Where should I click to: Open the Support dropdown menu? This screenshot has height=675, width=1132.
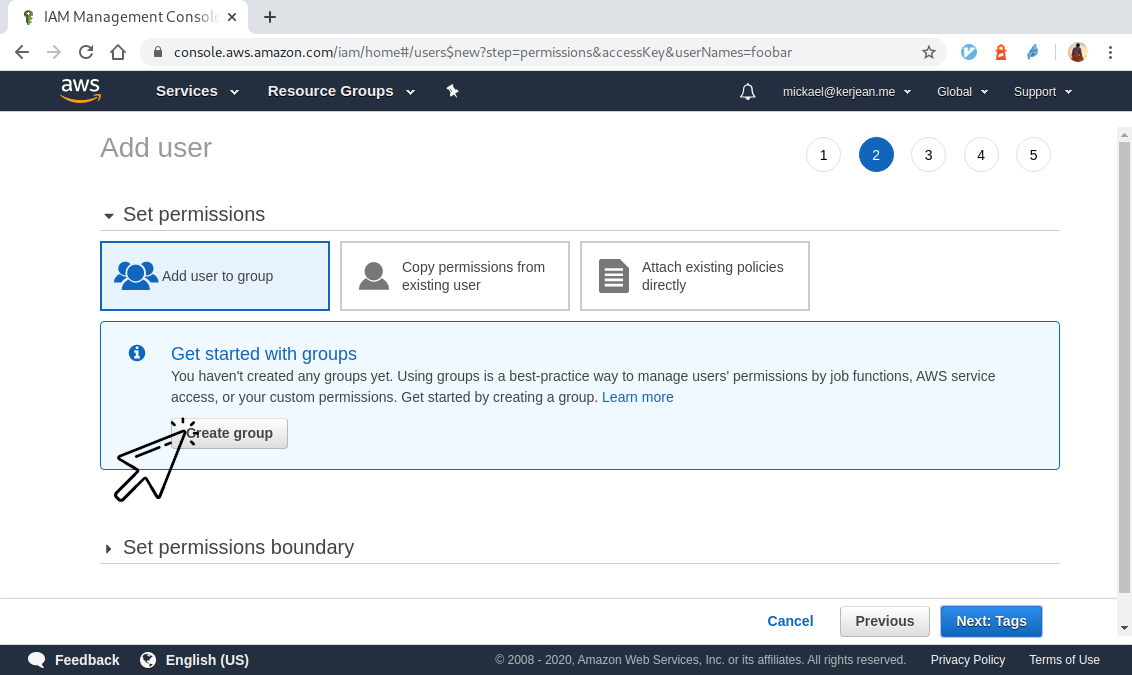click(1043, 92)
